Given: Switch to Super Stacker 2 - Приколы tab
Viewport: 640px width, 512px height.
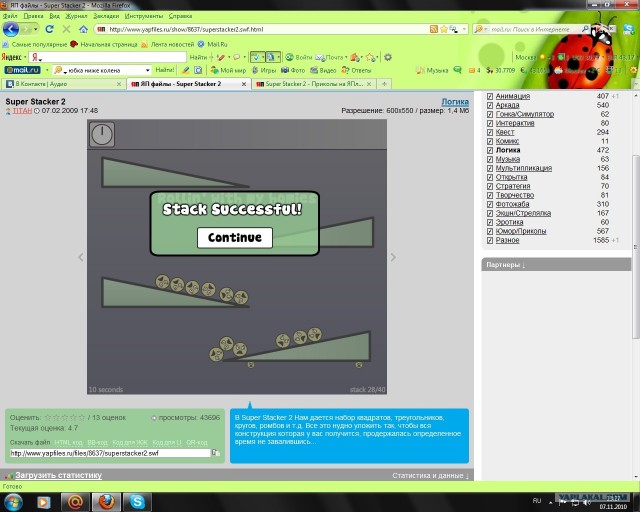Looking at the screenshot, I should (313, 84).
